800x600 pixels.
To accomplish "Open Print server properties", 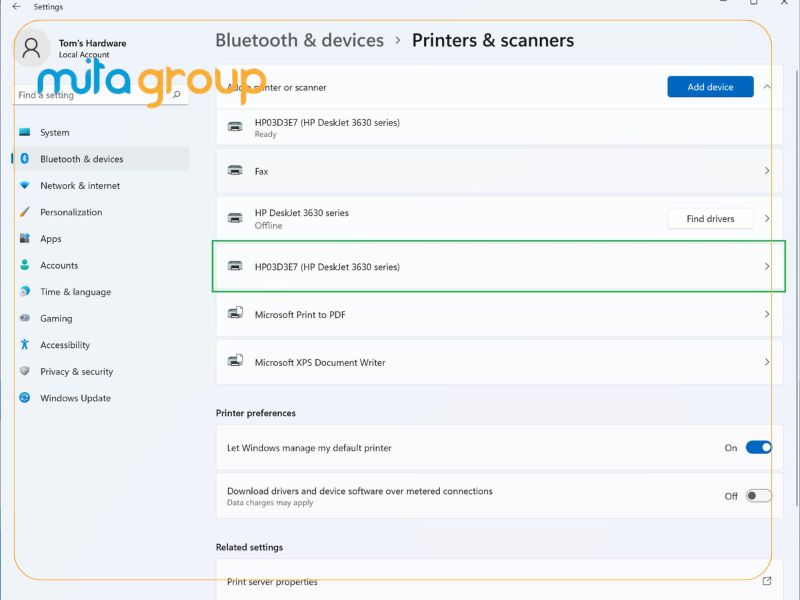I will 499,581.
